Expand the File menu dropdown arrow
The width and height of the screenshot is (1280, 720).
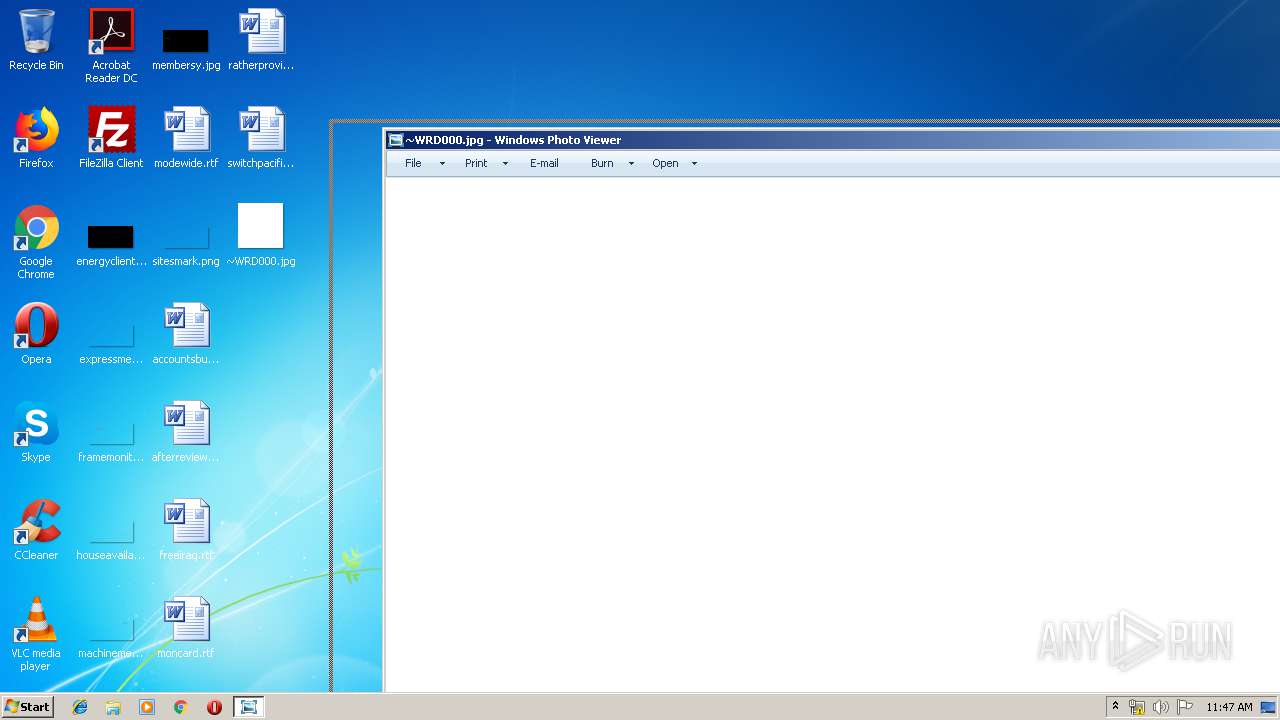442,164
